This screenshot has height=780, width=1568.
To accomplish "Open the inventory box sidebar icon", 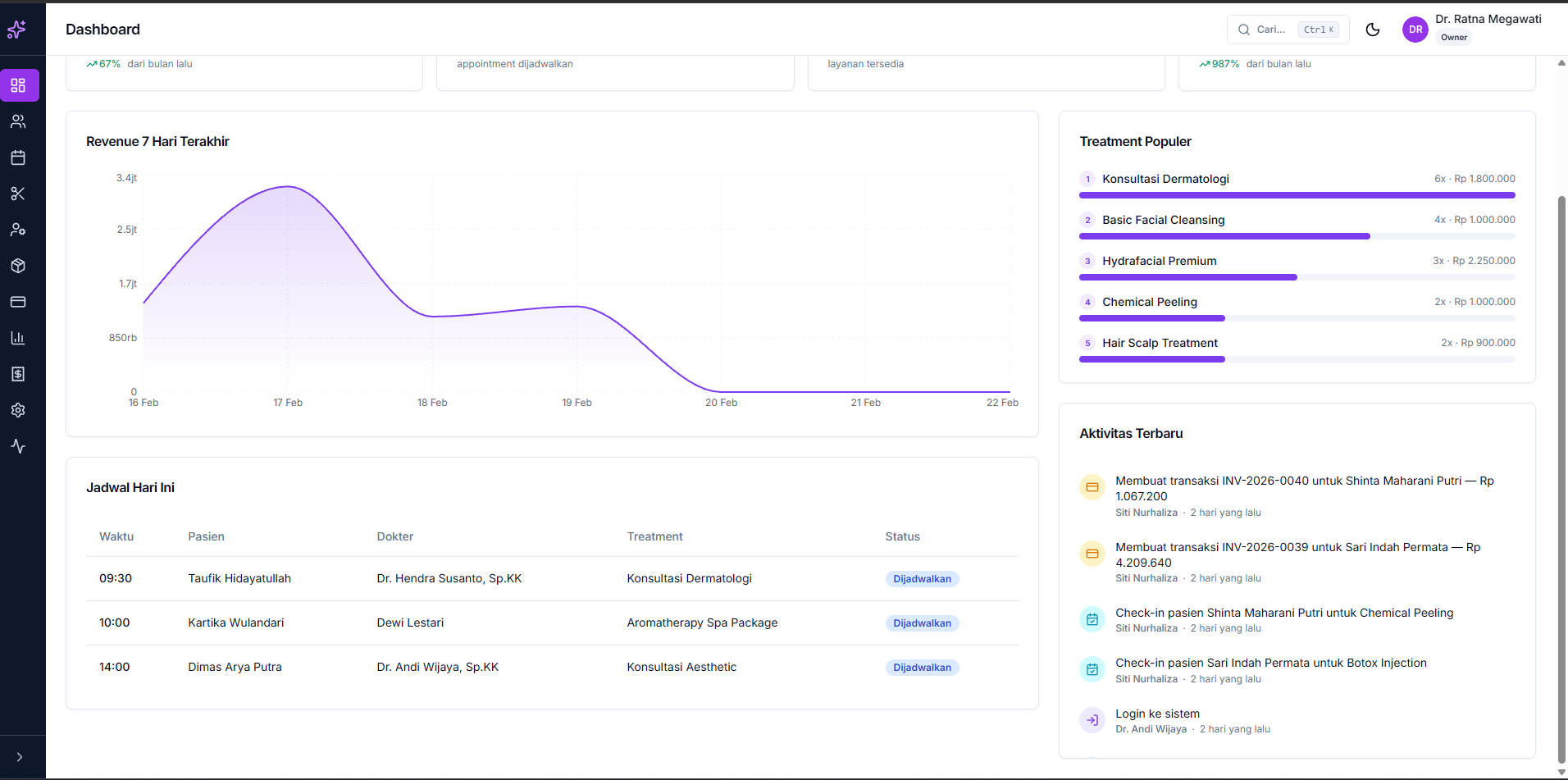I will (18, 266).
